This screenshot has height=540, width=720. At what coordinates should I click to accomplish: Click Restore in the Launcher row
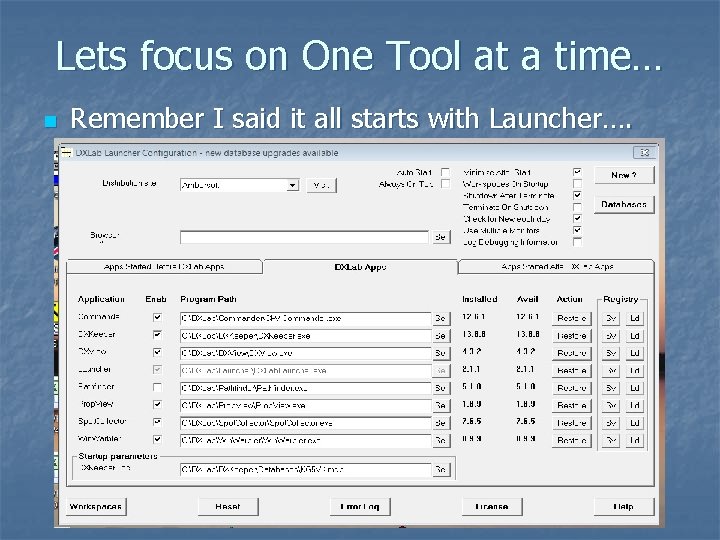pos(572,371)
